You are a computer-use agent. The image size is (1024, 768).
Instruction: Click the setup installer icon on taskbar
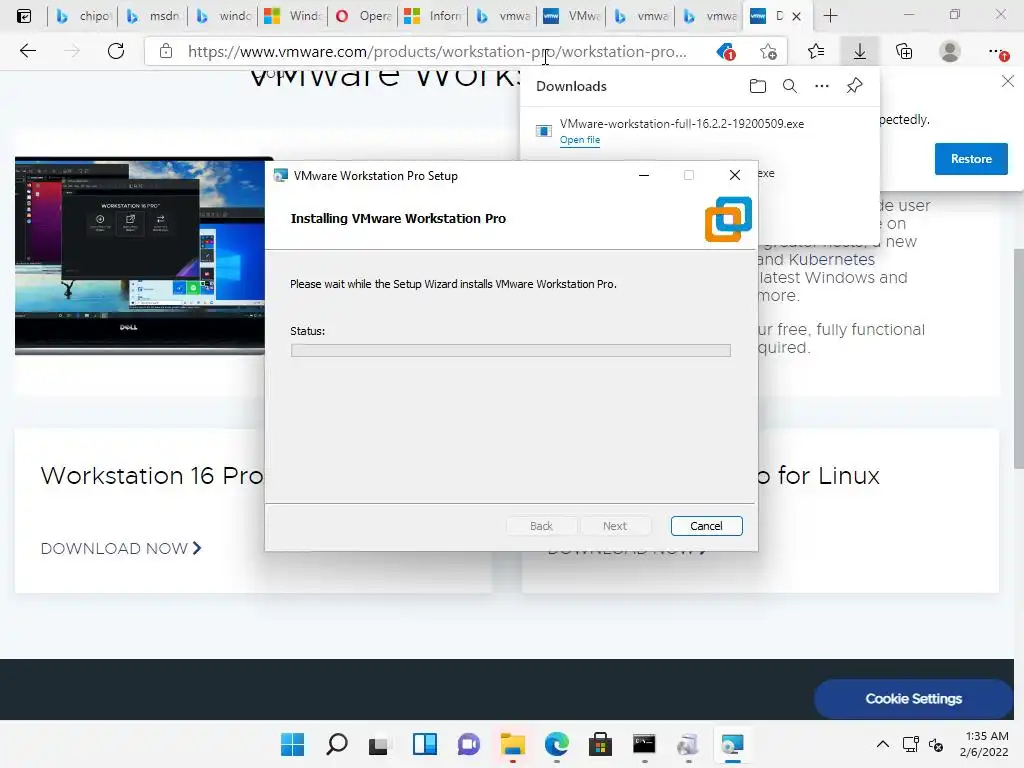coord(688,744)
